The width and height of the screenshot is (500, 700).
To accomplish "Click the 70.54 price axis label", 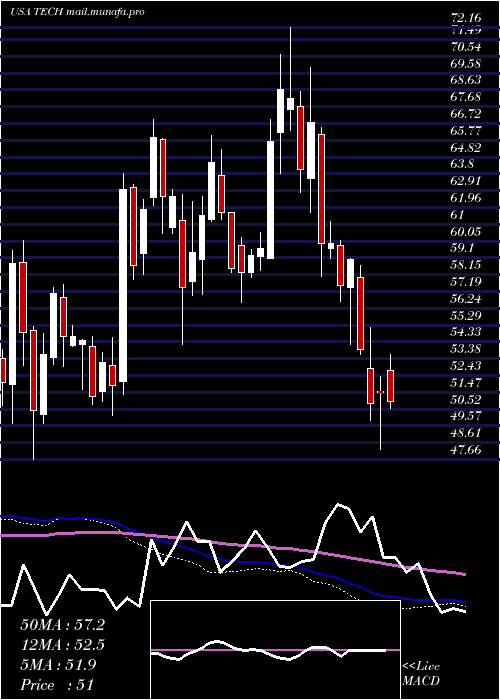I will click(466, 46).
